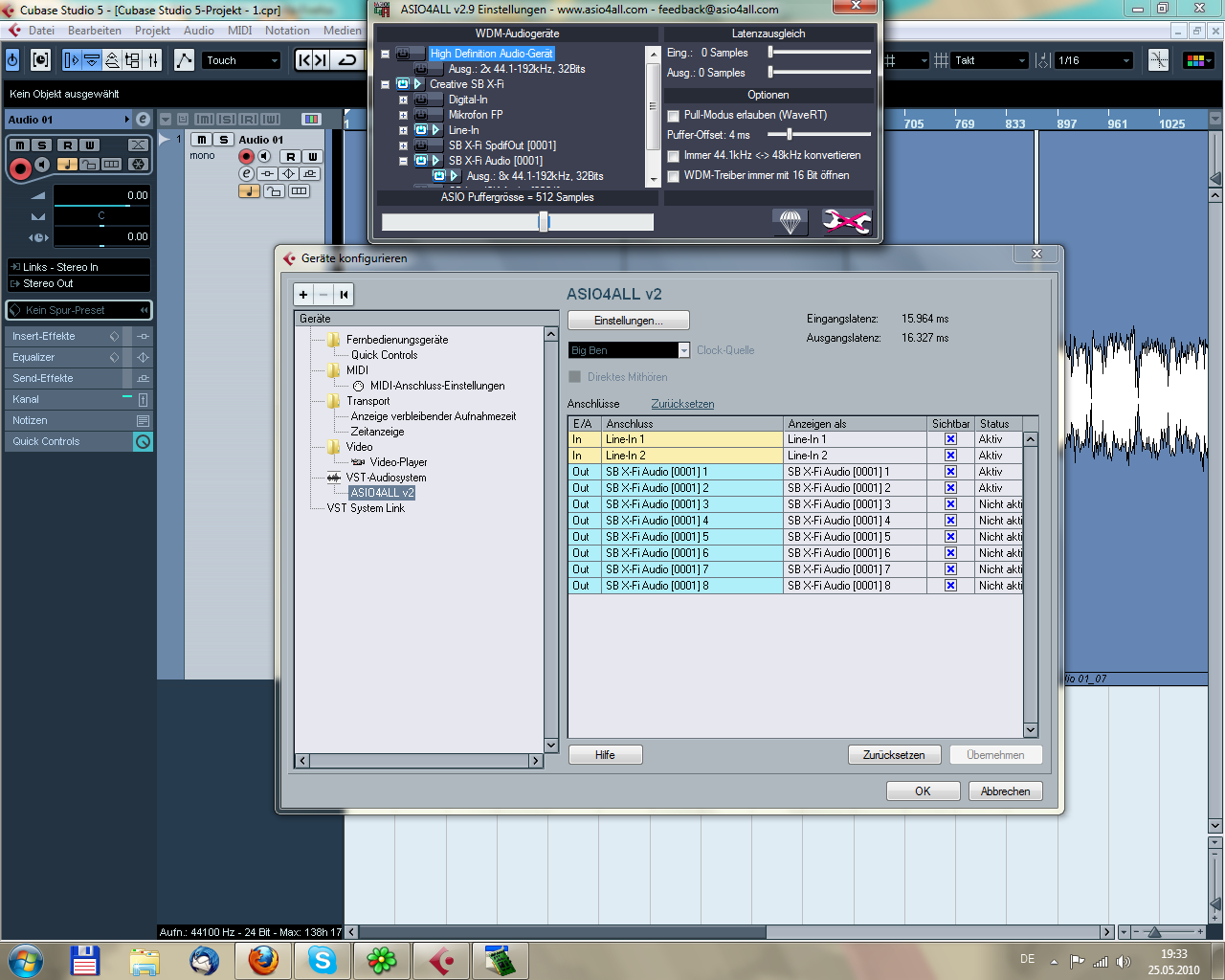Screen dimensions: 1225x980
Task: Open the MIDI menu
Action: coord(239,31)
